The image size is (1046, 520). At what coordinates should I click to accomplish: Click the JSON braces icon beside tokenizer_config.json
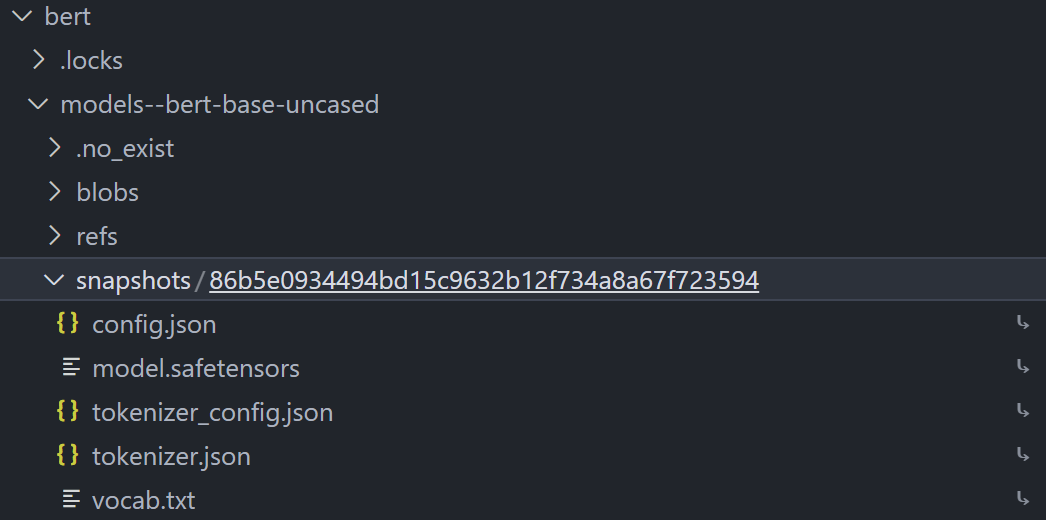(67, 411)
